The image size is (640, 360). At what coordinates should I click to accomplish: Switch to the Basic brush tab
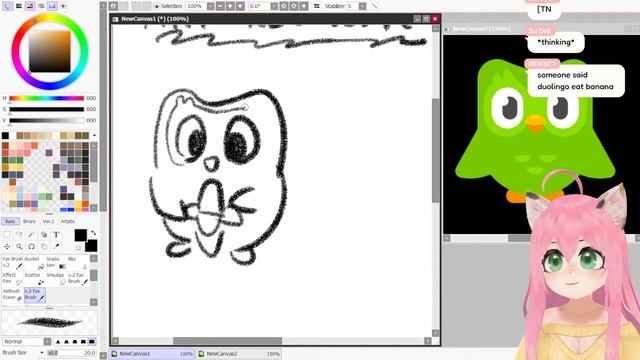pos(10,221)
